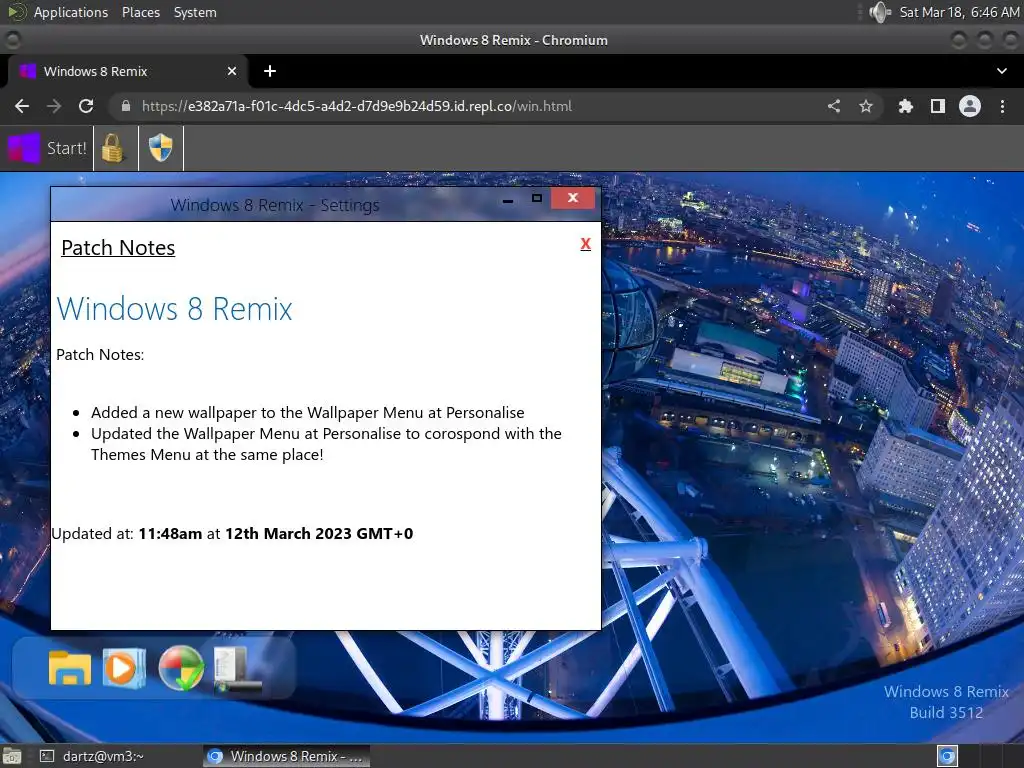Open the media player dock icon
Viewport: 1024px width, 768px height.
click(x=123, y=668)
